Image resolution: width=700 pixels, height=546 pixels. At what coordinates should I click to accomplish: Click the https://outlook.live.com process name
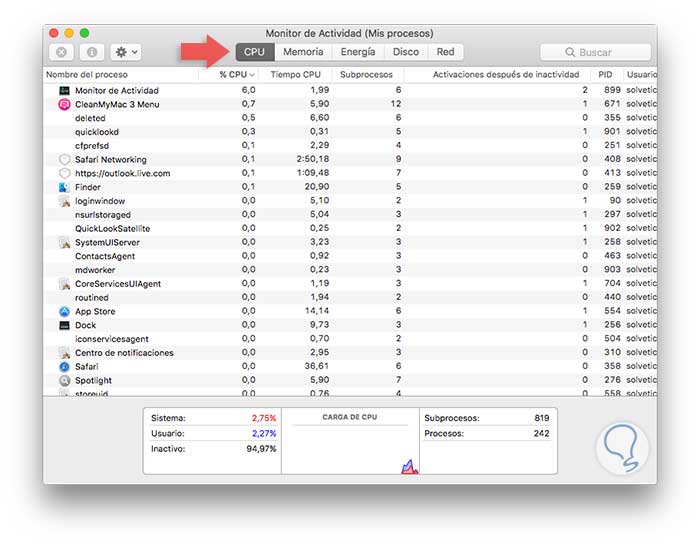pos(123,173)
